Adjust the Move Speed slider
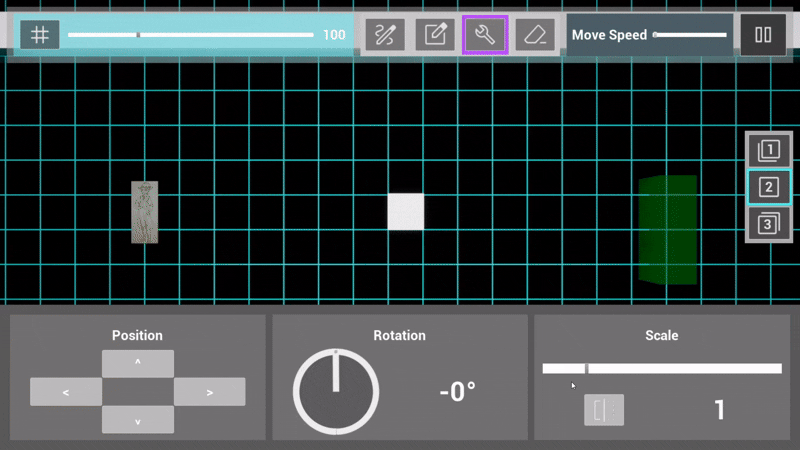 tap(690, 35)
